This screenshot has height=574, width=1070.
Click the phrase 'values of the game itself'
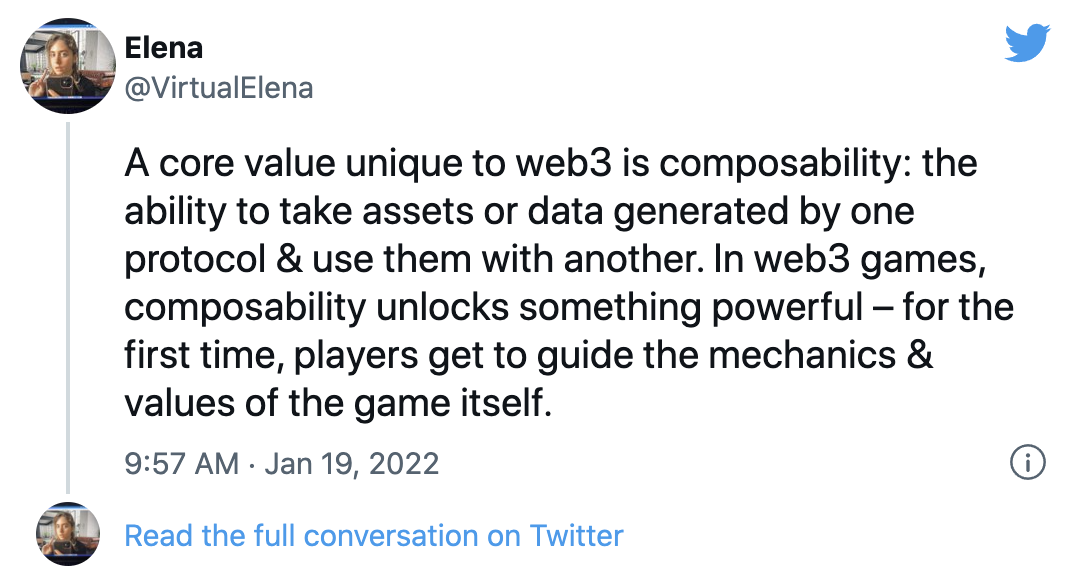337,405
